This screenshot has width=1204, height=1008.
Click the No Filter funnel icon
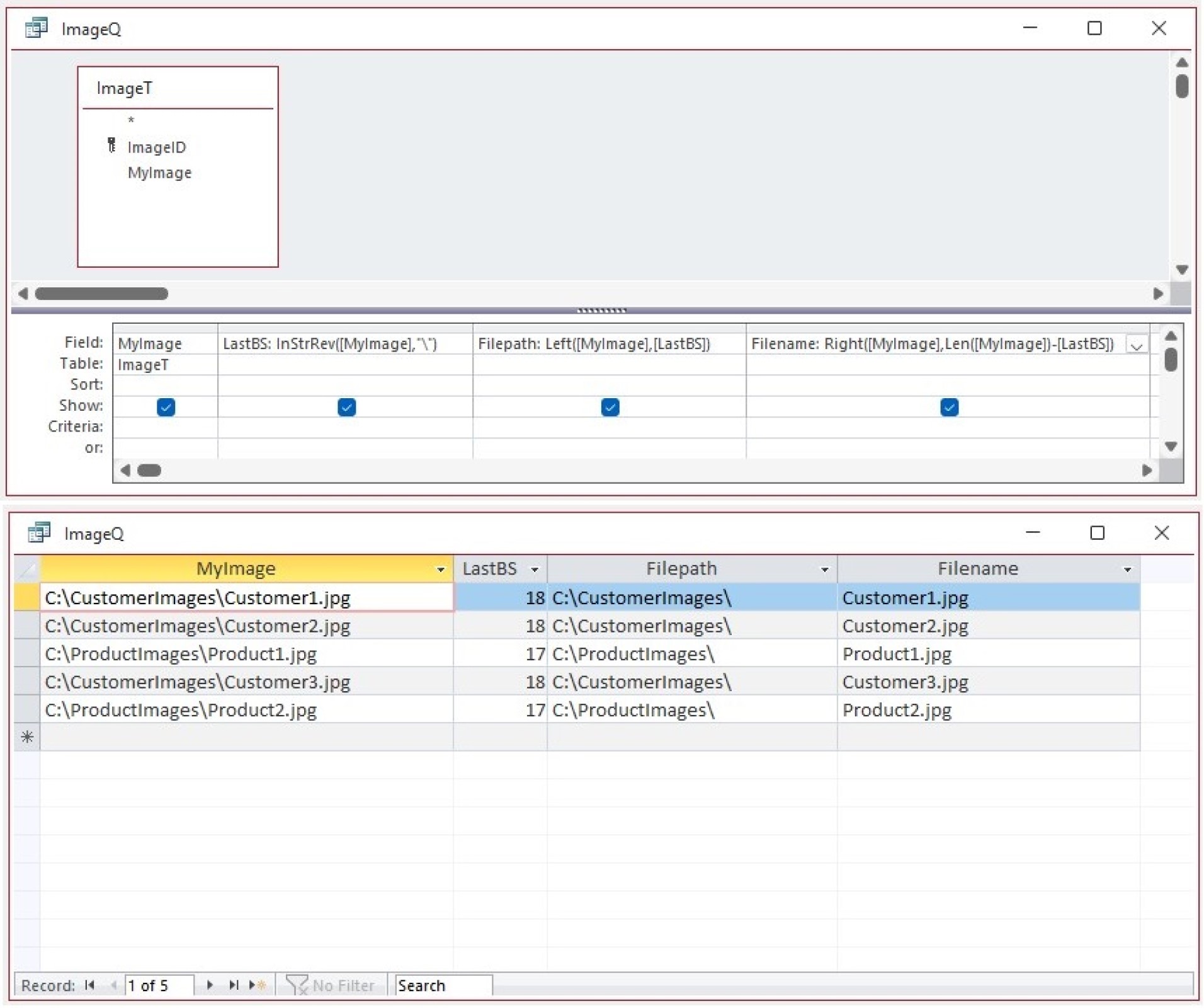coord(296,985)
